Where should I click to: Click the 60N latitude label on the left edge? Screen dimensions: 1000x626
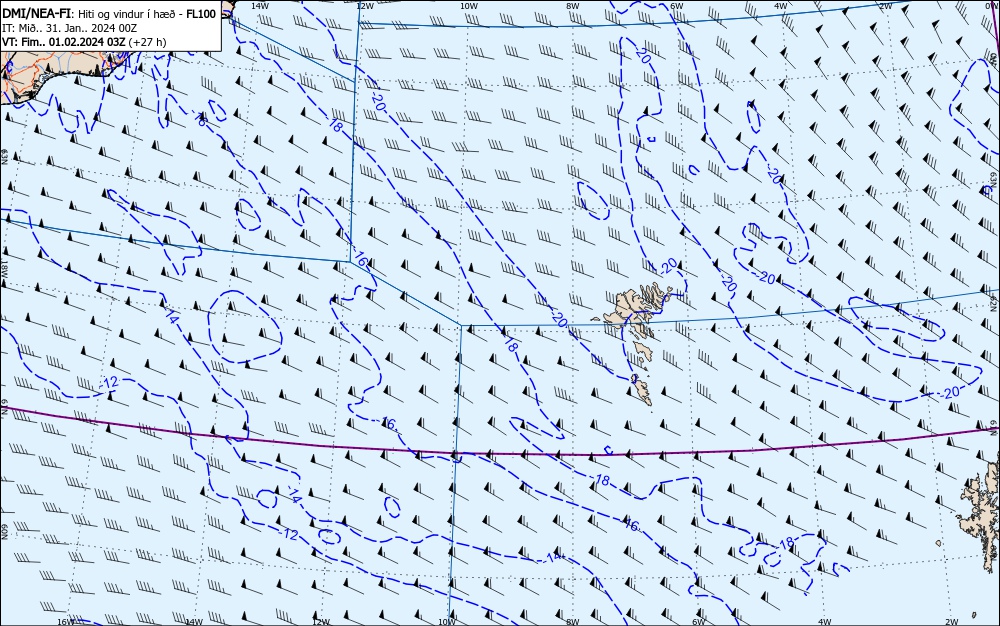tap(4, 532)
